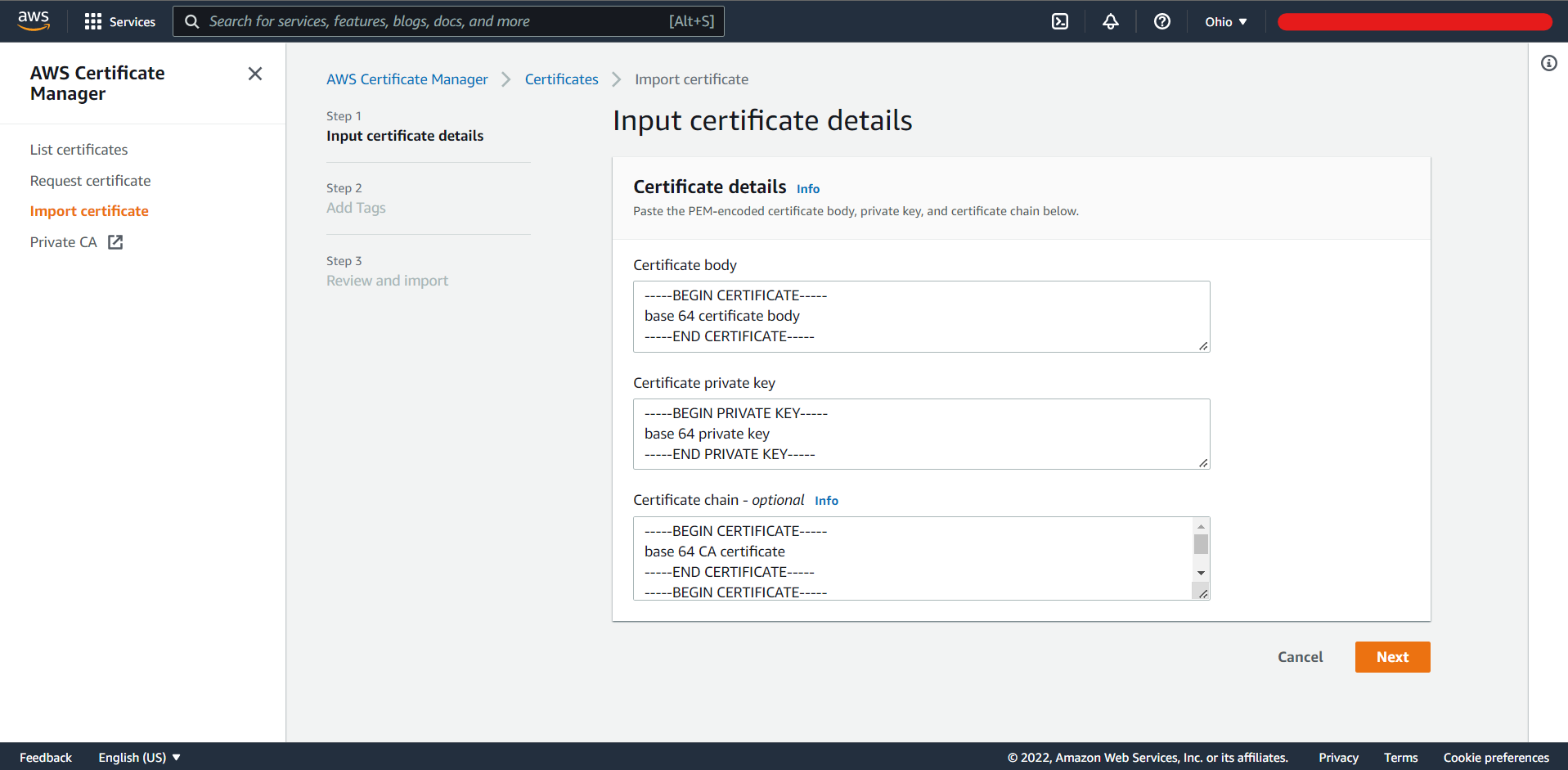Image resolution: width=1568 pixels, height=770 pixels.
Task: Click the Certificate chain scrollbar up arrow
Action: tap(1201, 526)
